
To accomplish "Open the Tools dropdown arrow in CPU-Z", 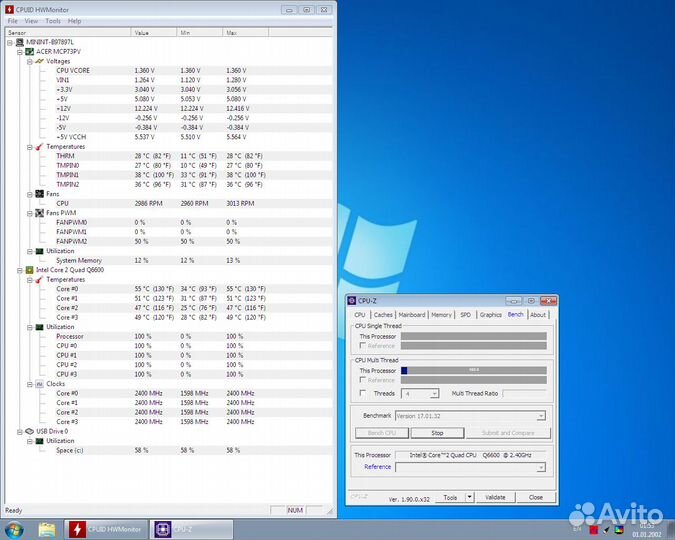I will coord(470,497).
